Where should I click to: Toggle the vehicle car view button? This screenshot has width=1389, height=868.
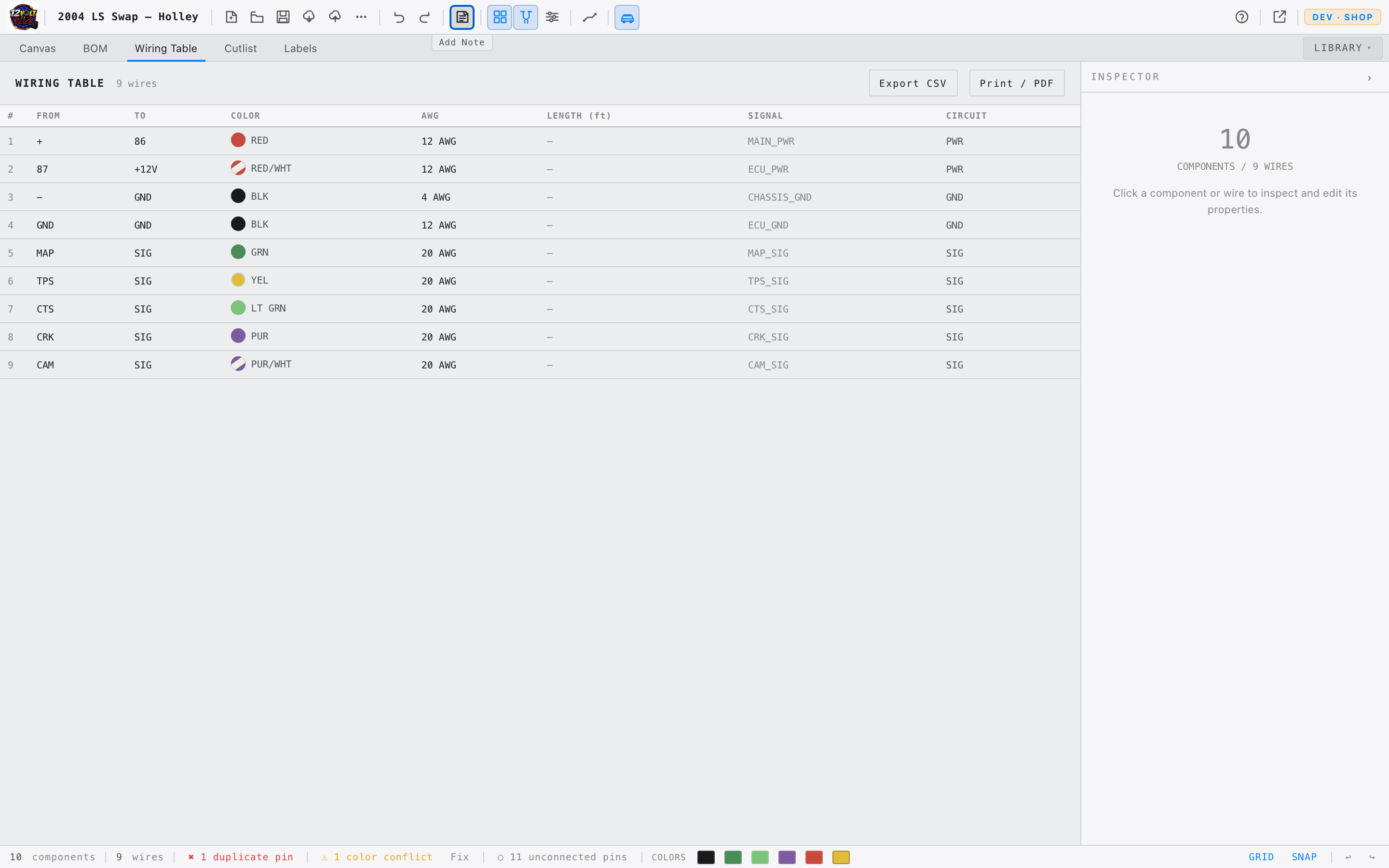[627, 17]
